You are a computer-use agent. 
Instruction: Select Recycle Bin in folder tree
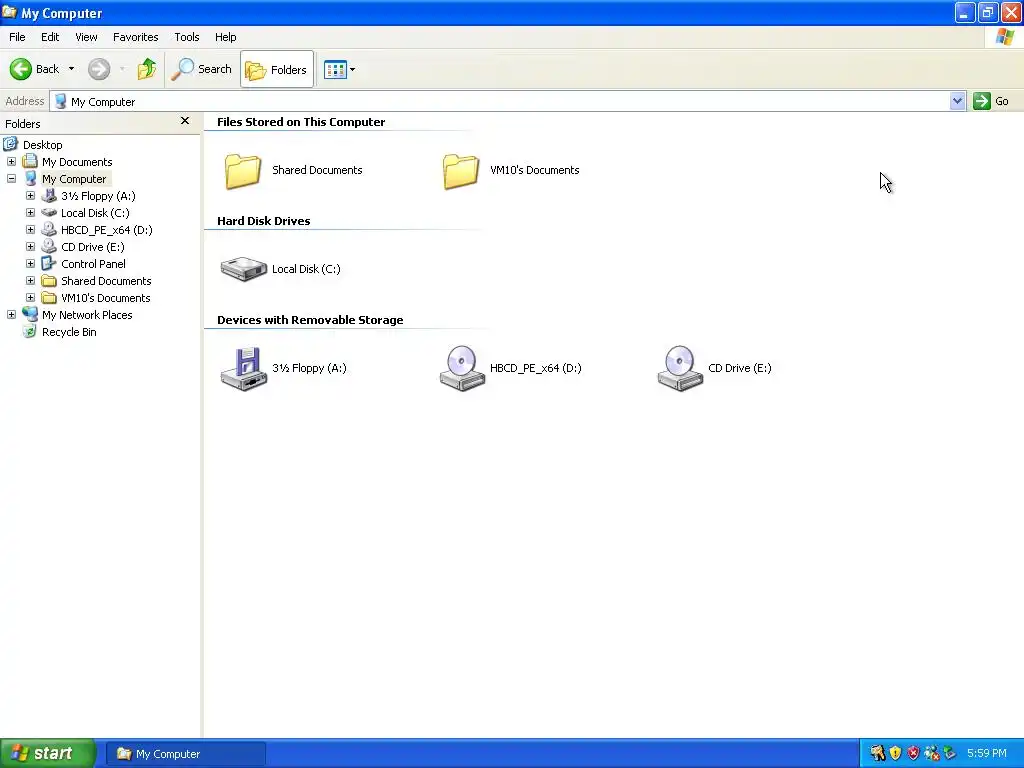tap(69, 332)
